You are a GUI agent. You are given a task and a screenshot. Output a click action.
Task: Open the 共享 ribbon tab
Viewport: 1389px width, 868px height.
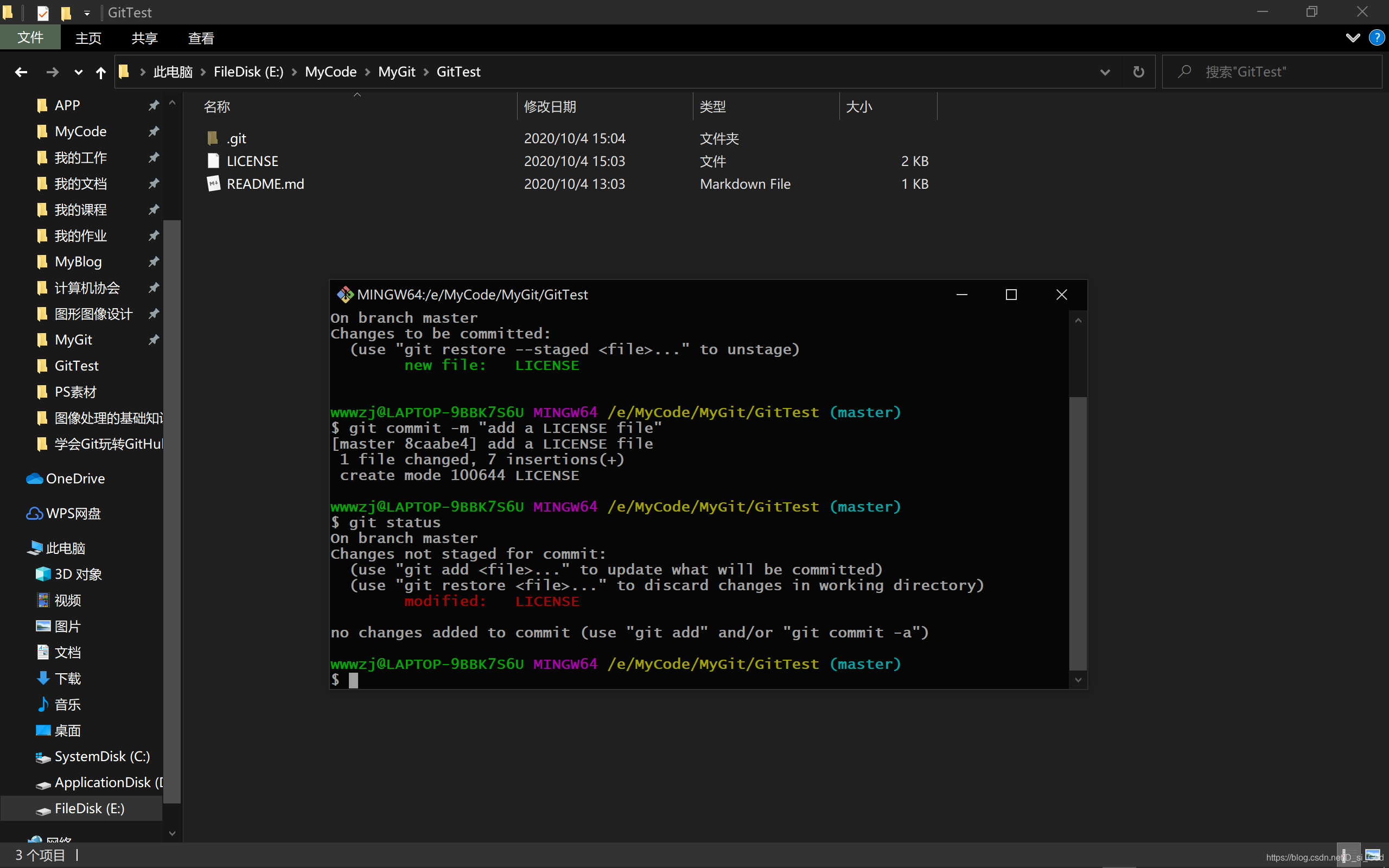coord(145,38)
